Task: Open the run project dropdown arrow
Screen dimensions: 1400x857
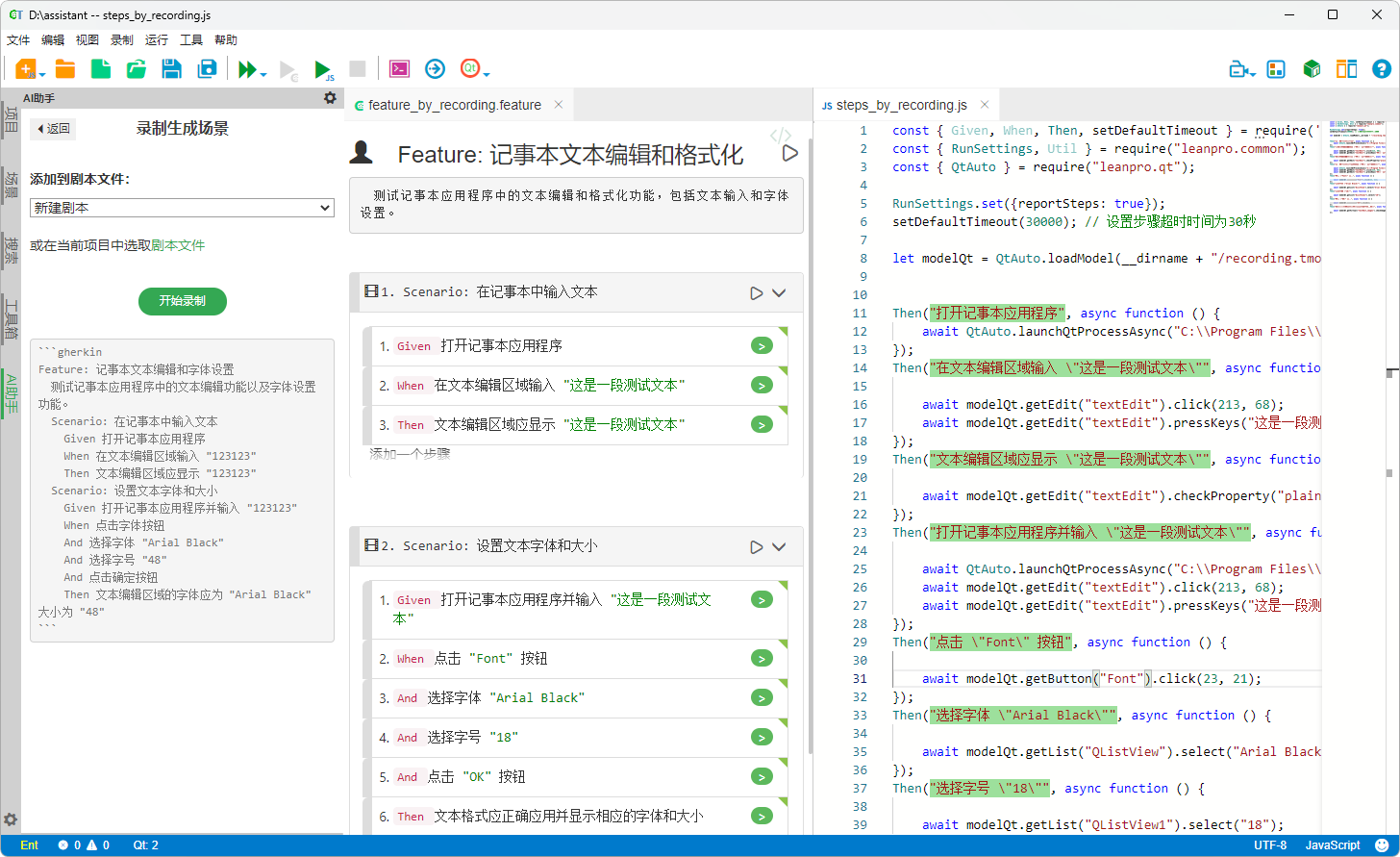Action: tap(263, 73)
